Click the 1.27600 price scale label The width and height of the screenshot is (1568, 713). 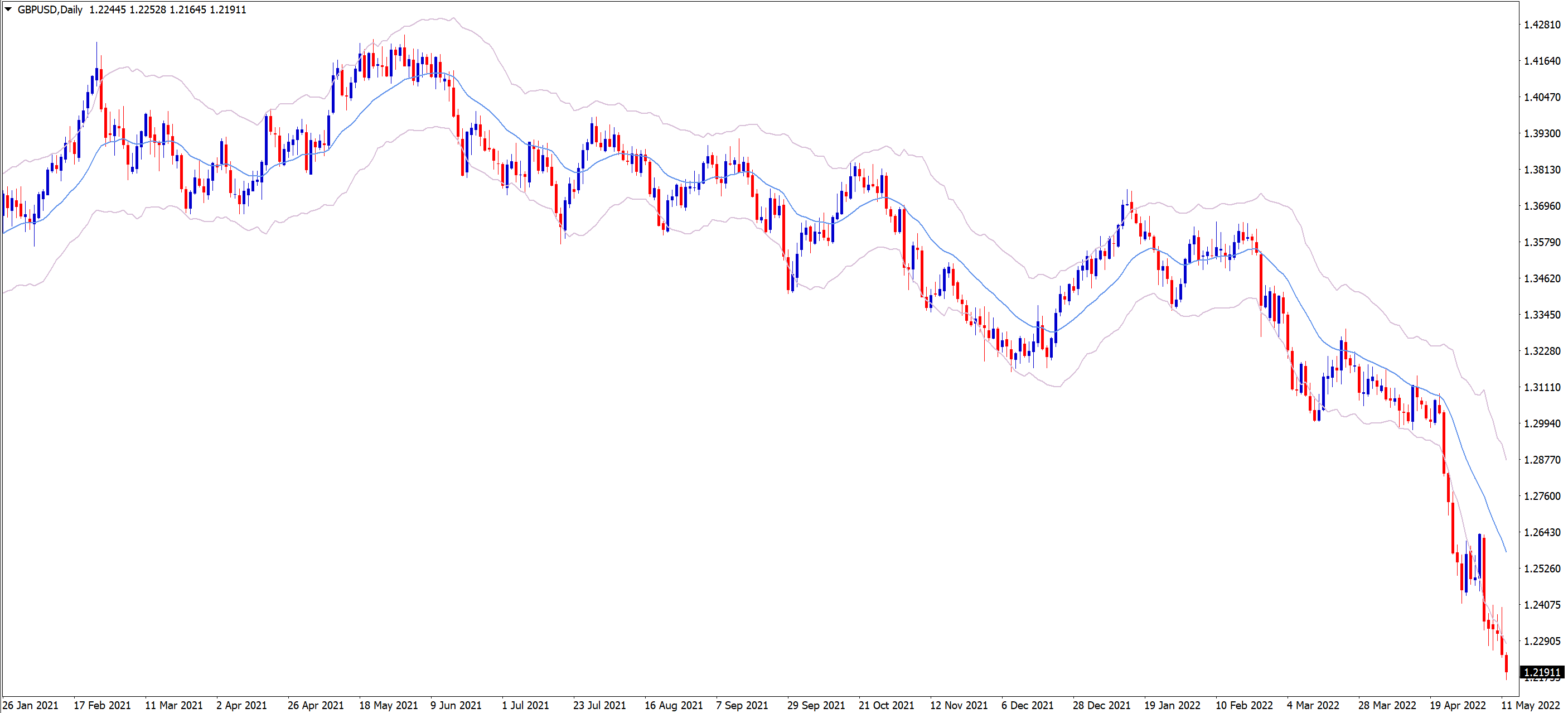pos(1542,495)
